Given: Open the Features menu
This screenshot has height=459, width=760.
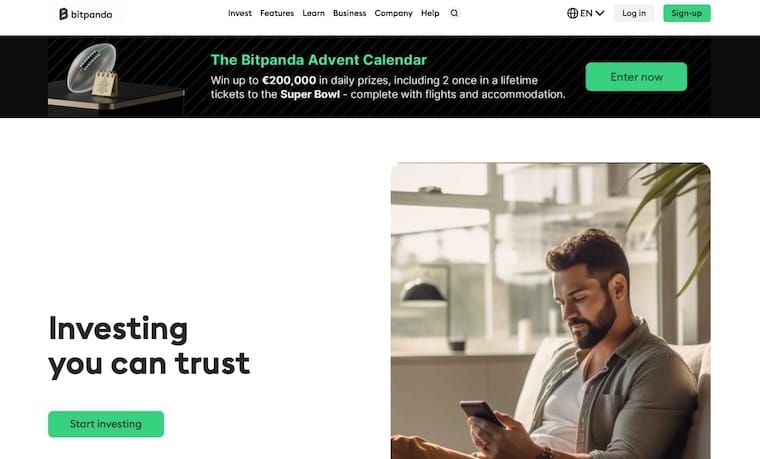Looking at the screenshot, I should (277, 13).
